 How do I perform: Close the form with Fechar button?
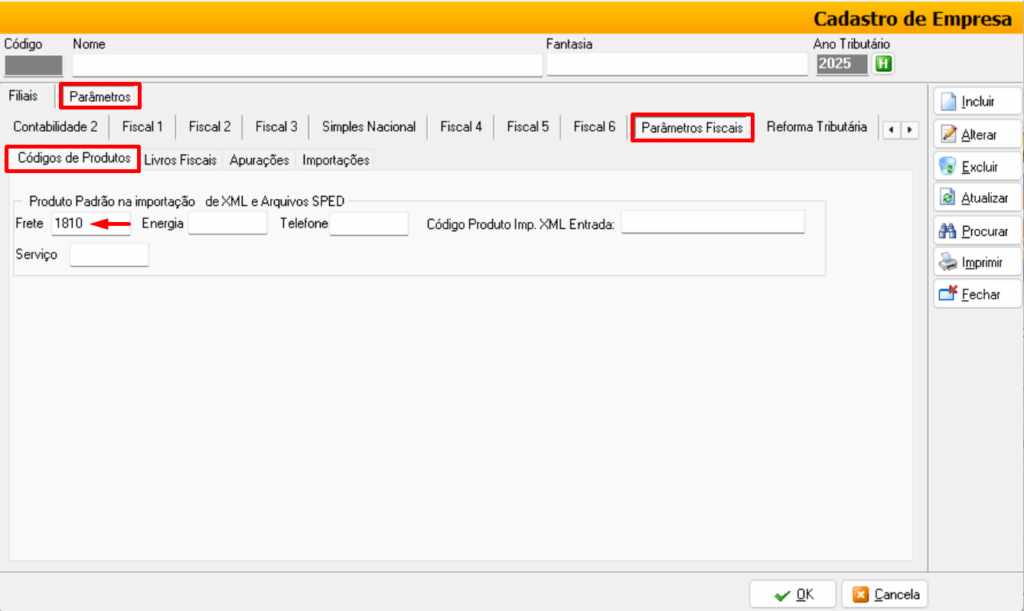click(x=977, y=295)
